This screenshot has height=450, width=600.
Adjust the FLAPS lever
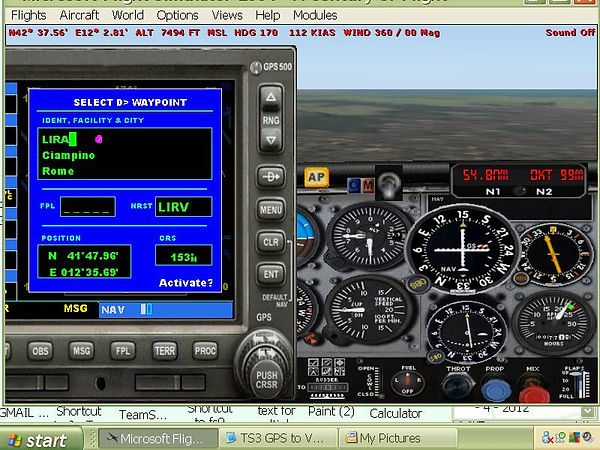(x=584, y=385)
